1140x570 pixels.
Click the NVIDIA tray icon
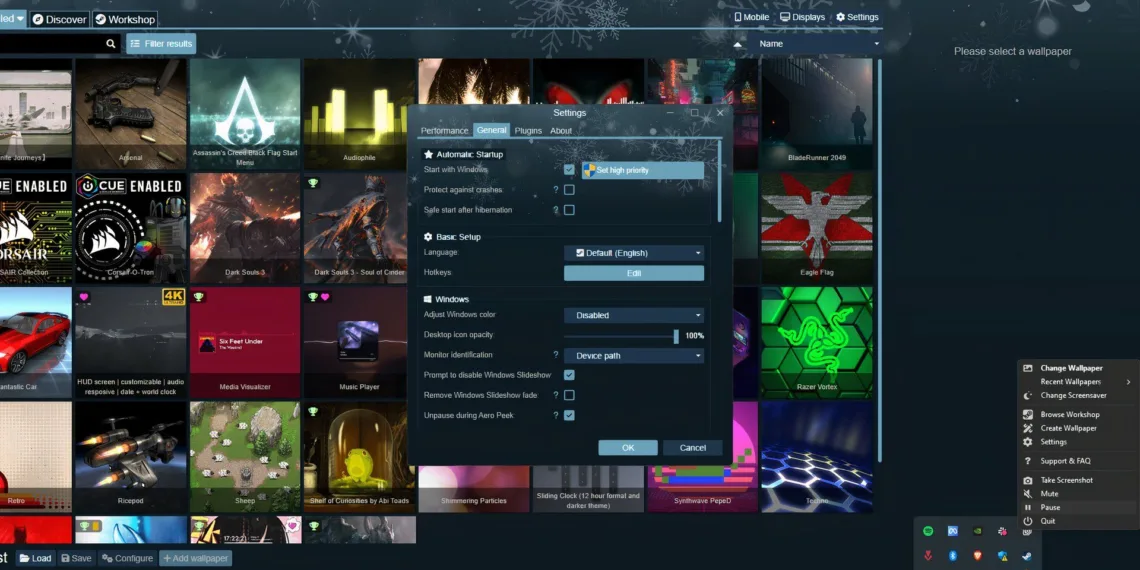pyautogui.click(x=977, y=531)
